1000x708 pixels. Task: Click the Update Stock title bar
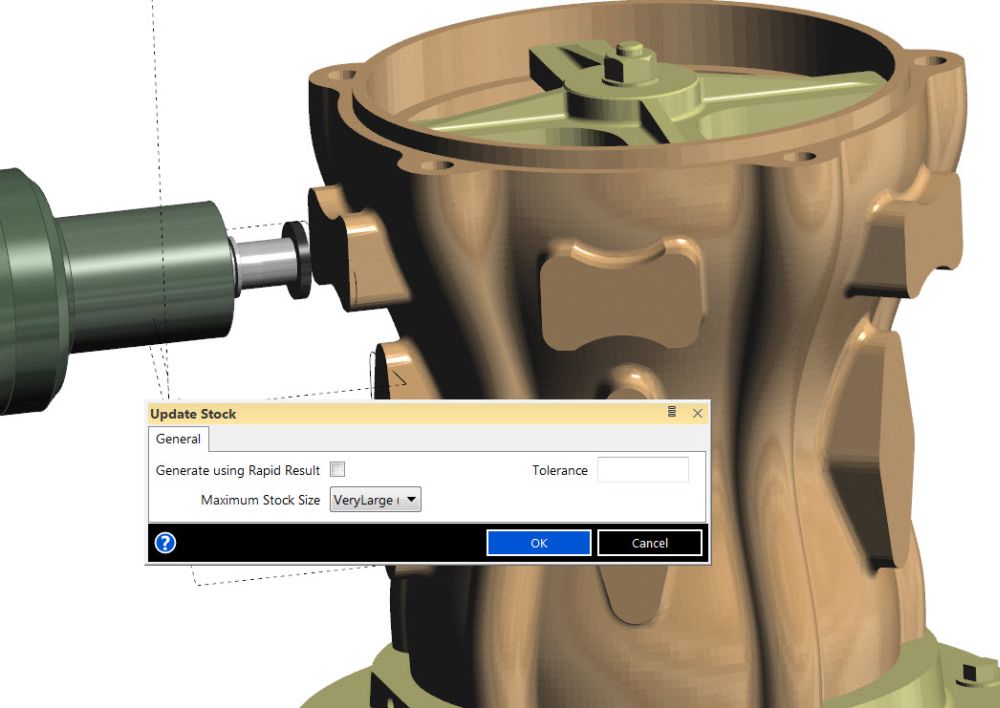click(x=400, y=413)
